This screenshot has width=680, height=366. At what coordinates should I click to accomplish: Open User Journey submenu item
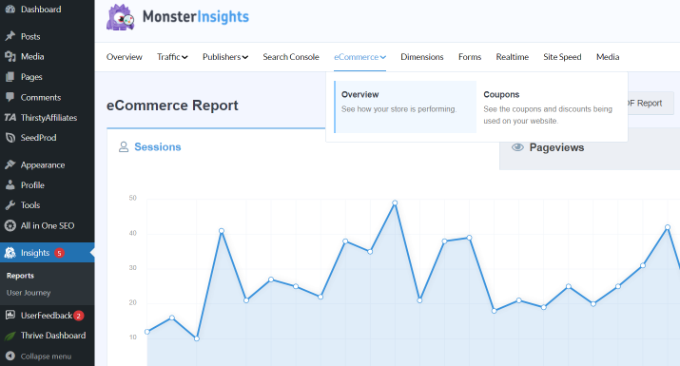[28, 293]
